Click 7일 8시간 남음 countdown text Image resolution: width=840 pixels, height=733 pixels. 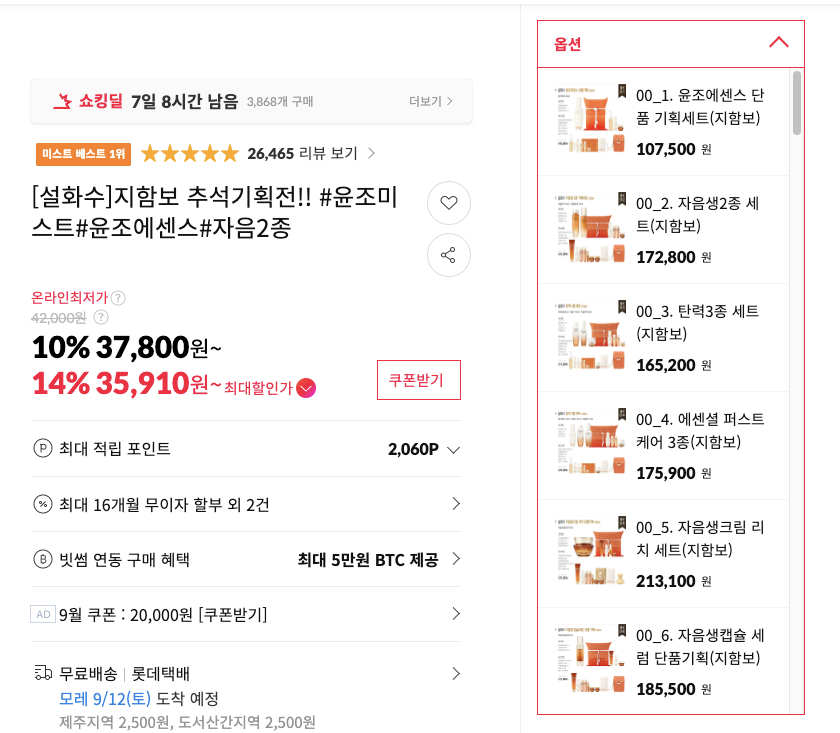[185, 101]
